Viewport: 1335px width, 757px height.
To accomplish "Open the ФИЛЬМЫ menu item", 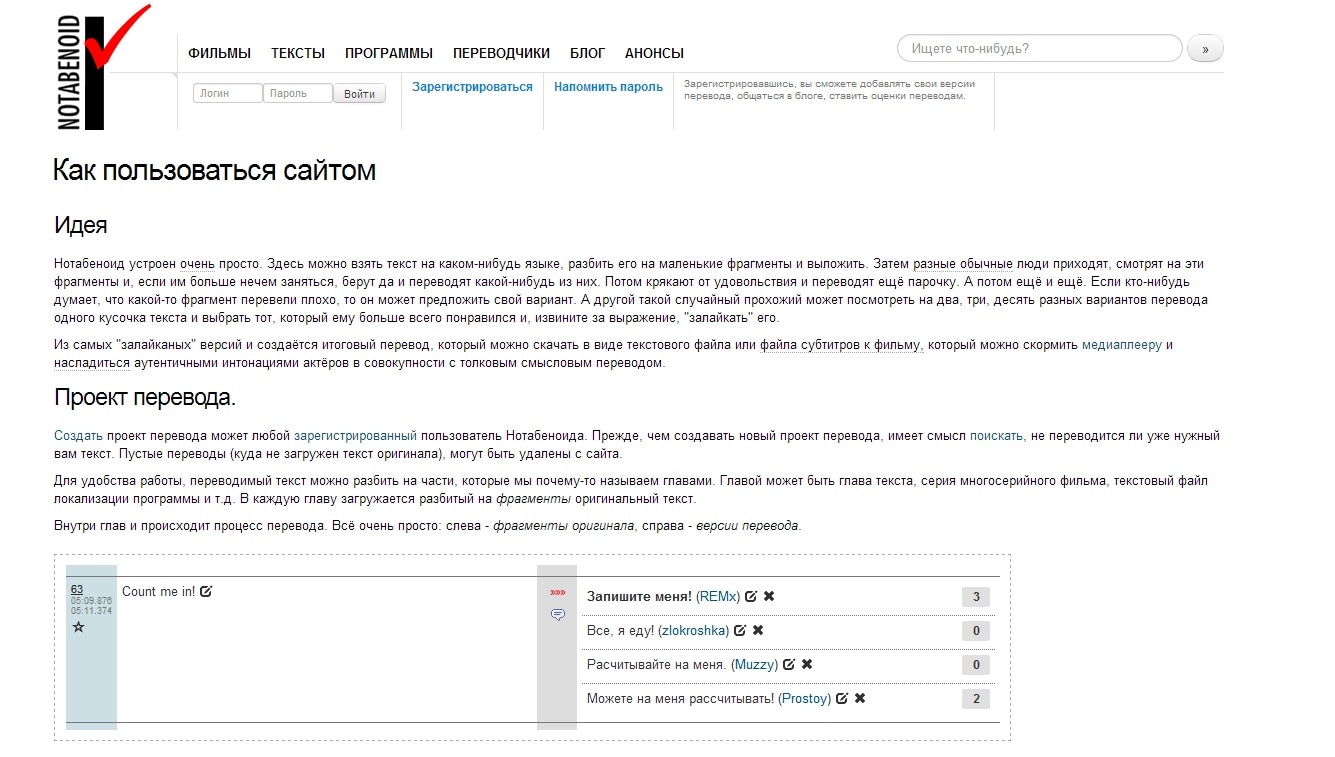I will tap(219, 53).
